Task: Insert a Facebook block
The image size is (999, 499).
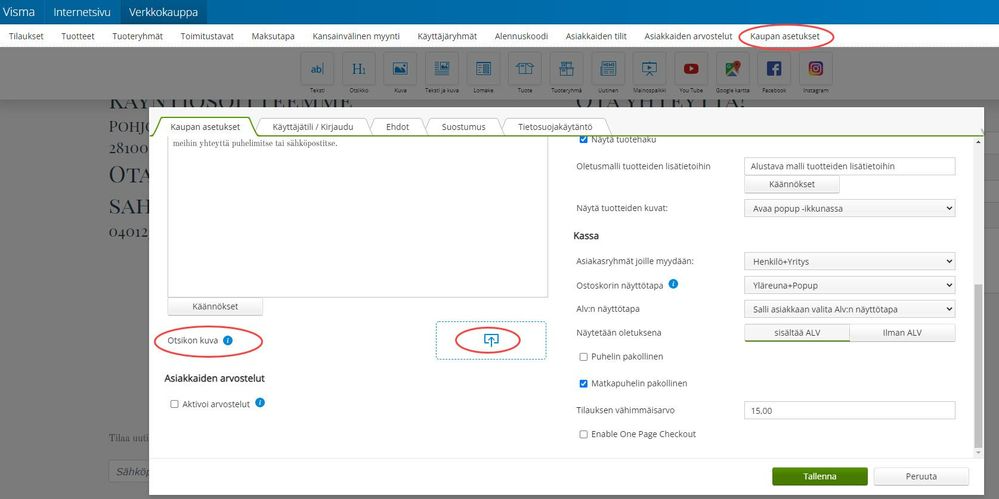Action: click(774, 69)
